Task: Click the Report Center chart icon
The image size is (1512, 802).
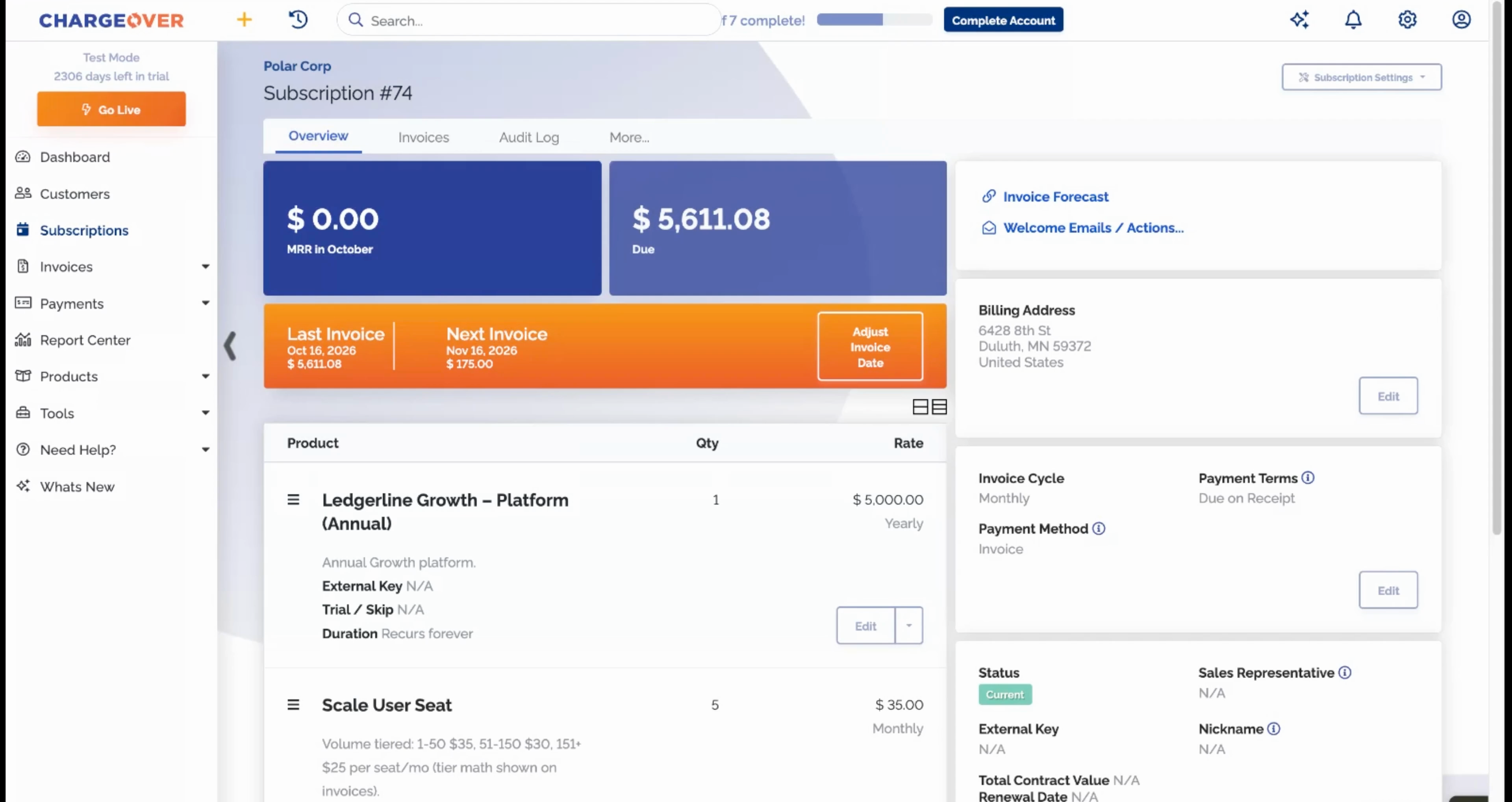Action: 23,340
